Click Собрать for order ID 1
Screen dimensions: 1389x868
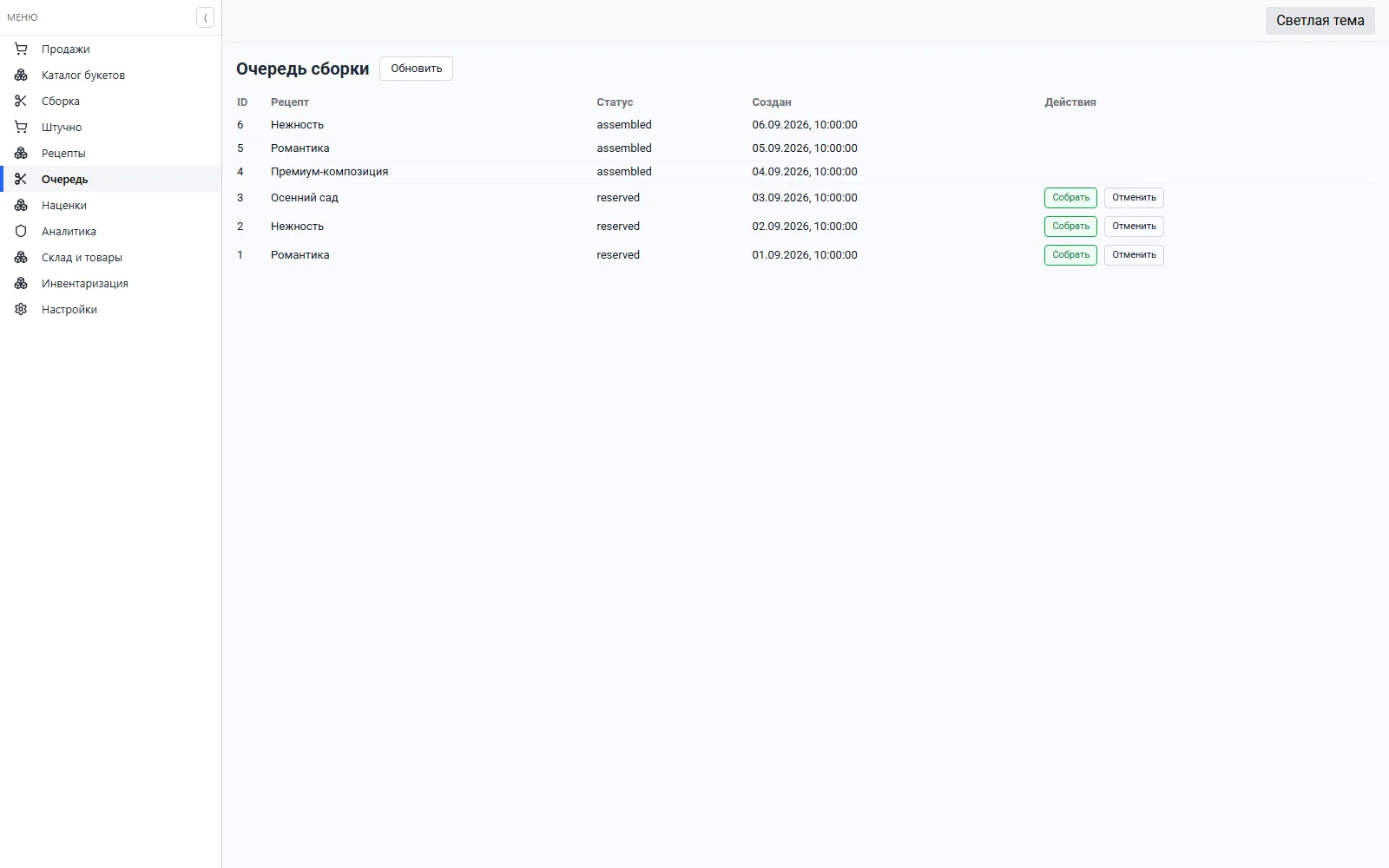tap(1070, 255)
